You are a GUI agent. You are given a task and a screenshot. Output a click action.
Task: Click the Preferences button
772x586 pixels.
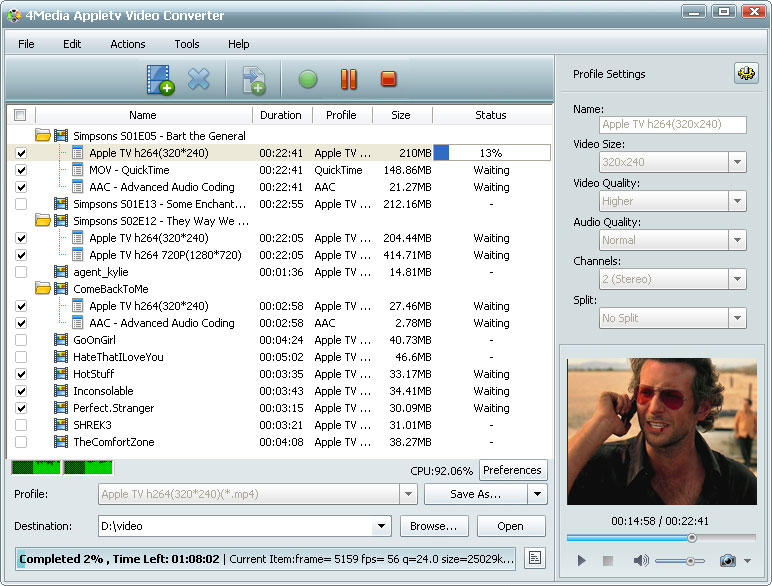click(x=512, y=470)
